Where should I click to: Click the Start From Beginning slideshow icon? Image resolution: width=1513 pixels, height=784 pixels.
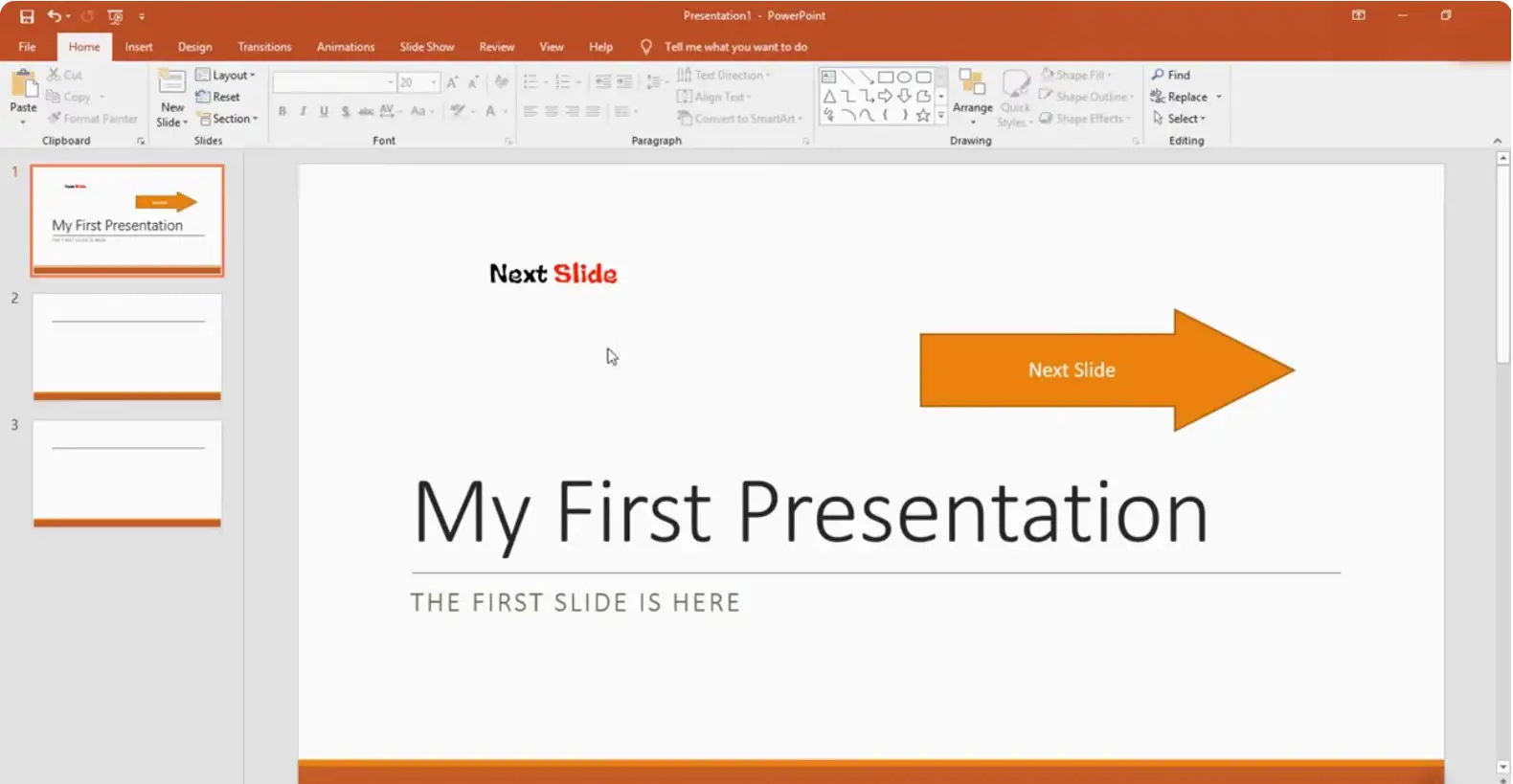[x=115, y=16]
